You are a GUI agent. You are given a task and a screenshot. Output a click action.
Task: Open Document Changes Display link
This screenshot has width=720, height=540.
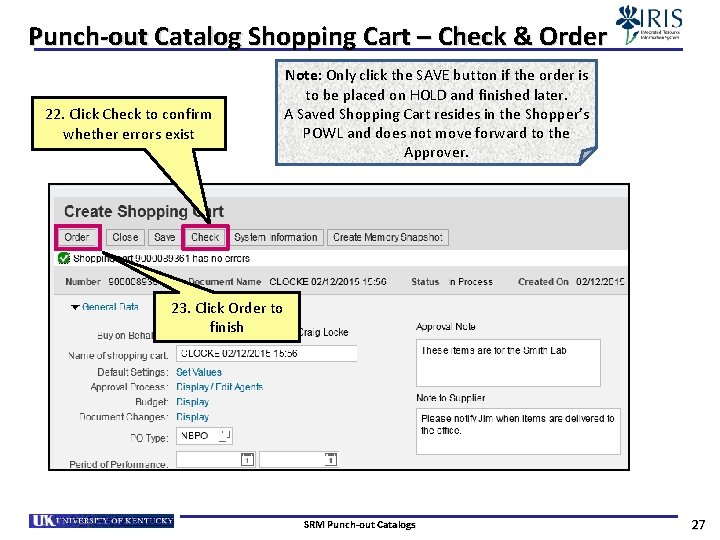click(x=192, y=417)
